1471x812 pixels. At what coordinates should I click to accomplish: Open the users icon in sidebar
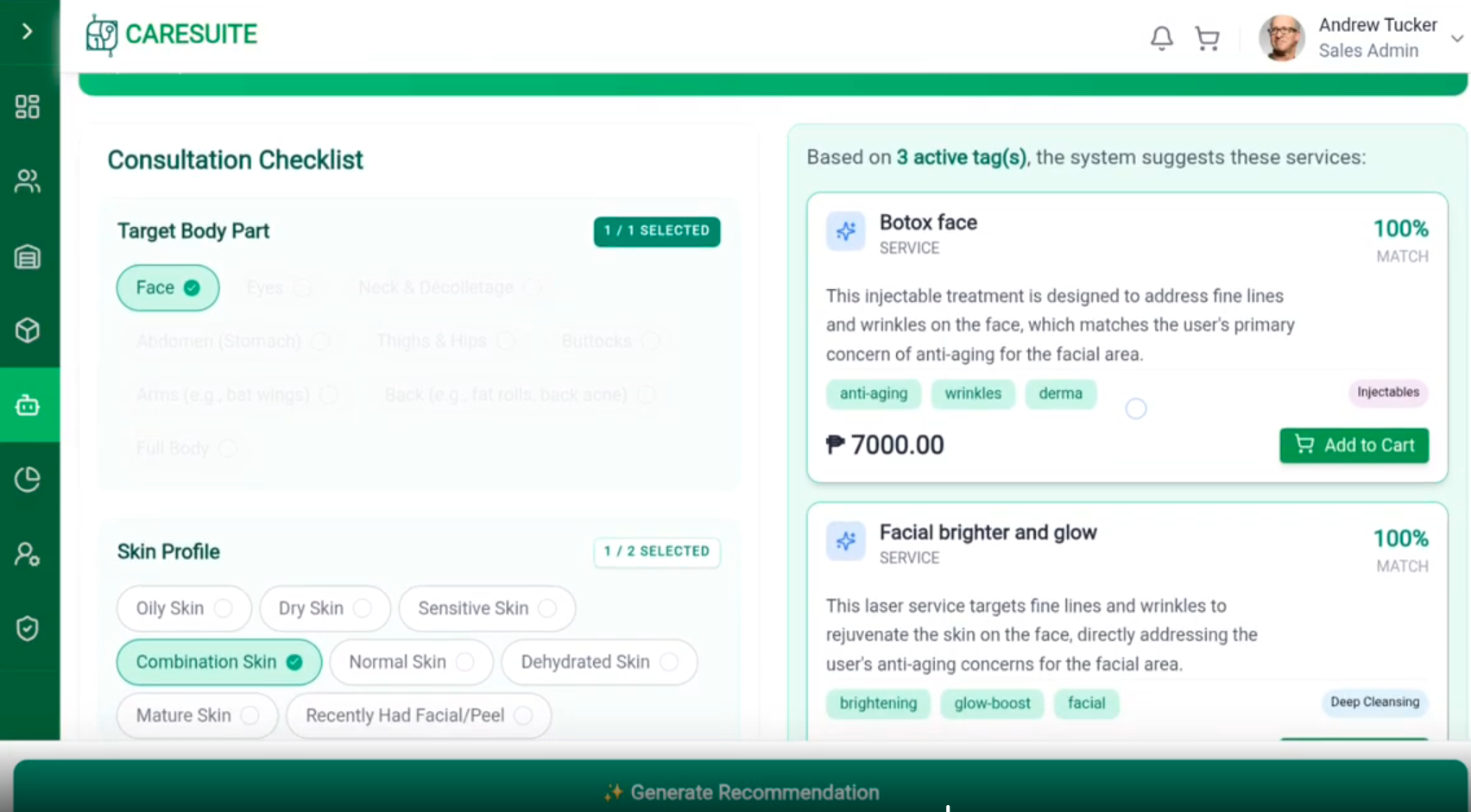tap(28, 181)
